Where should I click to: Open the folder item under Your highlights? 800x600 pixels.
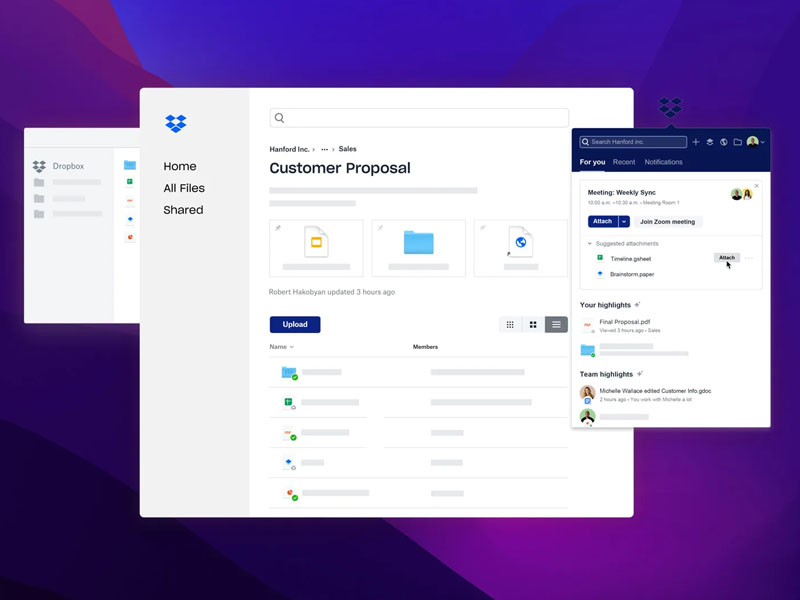pyautogui.click(x=635, y=350)
